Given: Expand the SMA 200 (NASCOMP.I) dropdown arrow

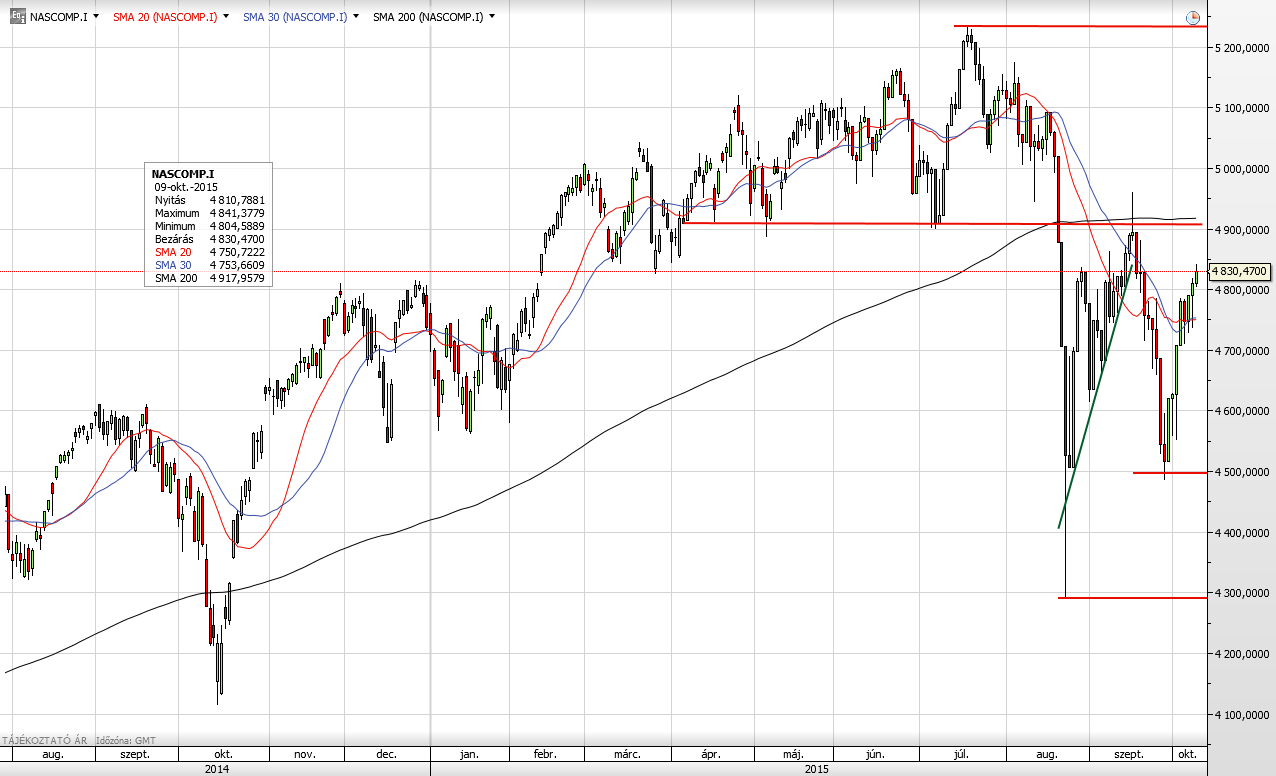Looking at the screenshot, I should click(491, 17).
